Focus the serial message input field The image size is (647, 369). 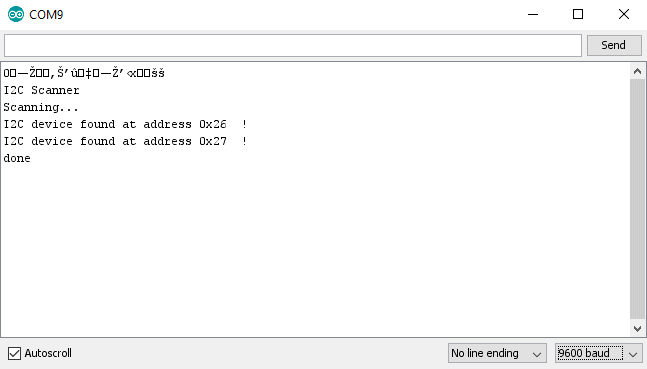tap(293, 45)
